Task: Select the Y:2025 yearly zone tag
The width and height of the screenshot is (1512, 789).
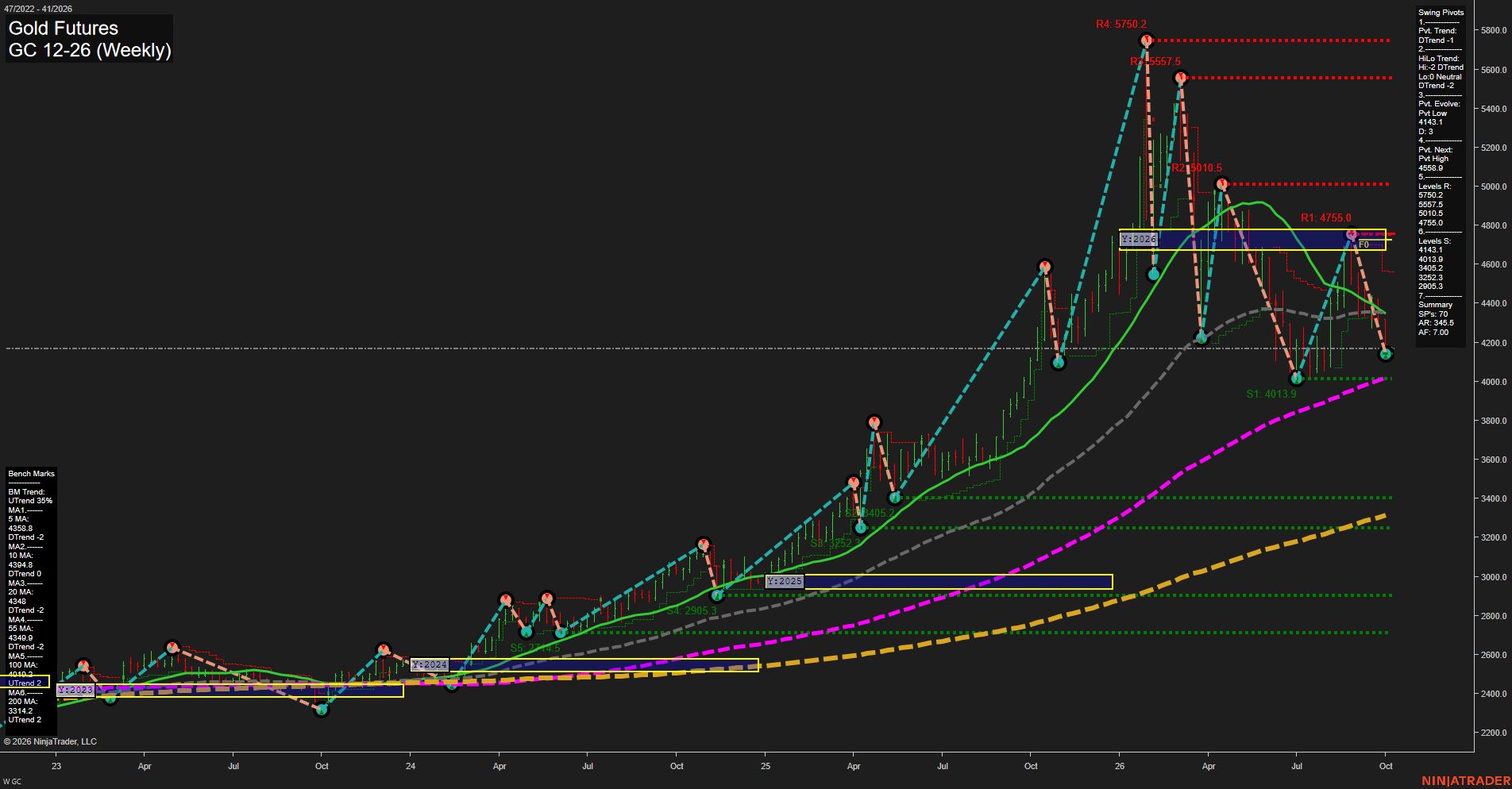Action: click(x=785, y=581)
